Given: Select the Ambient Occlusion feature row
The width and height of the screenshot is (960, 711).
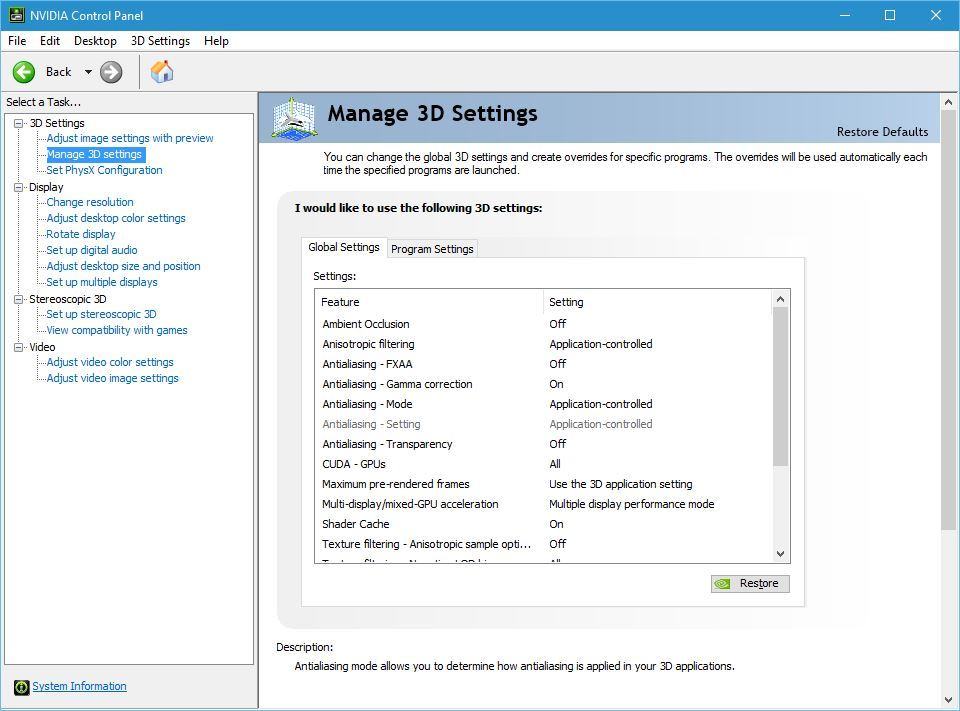Looking at the screenshot, I should 544,324.
